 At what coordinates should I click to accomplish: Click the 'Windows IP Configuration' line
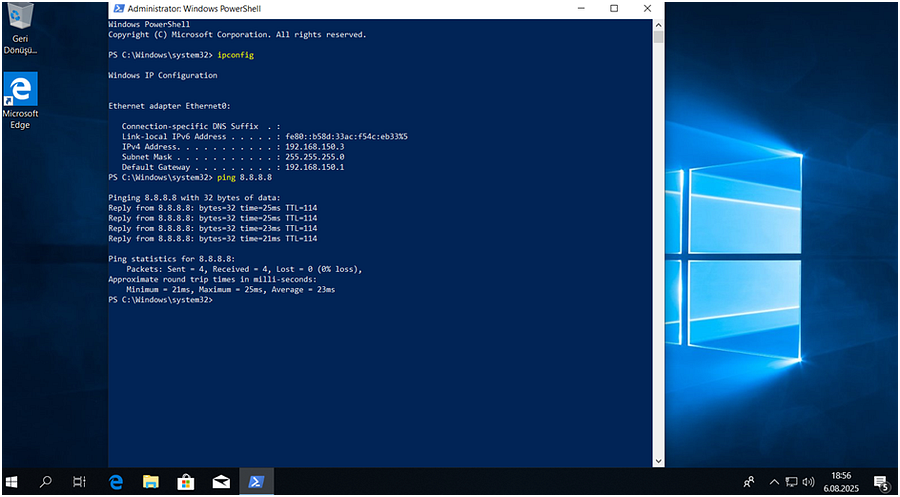162,75
